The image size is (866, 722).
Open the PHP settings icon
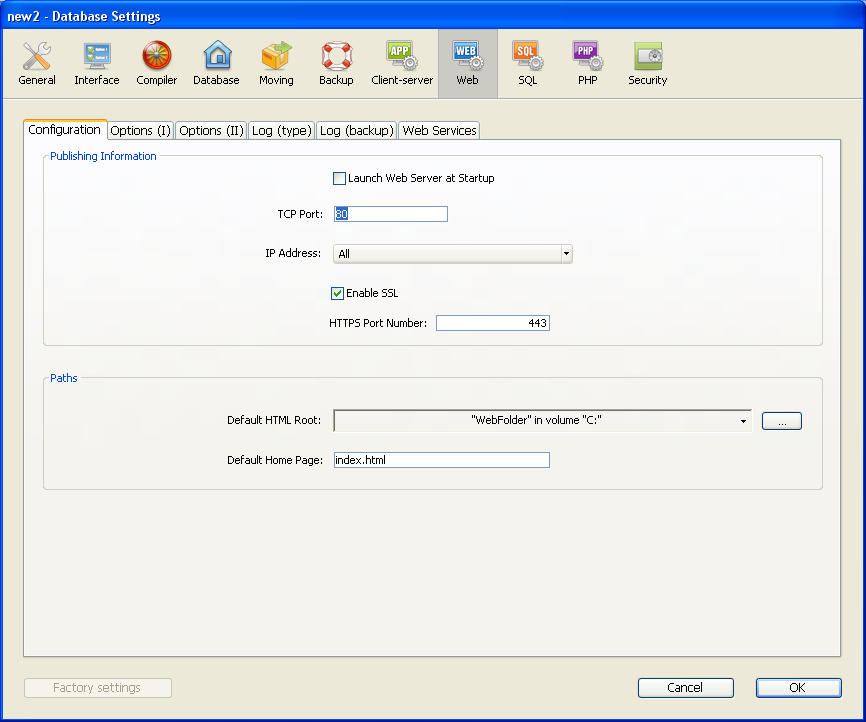click(587, 63)
